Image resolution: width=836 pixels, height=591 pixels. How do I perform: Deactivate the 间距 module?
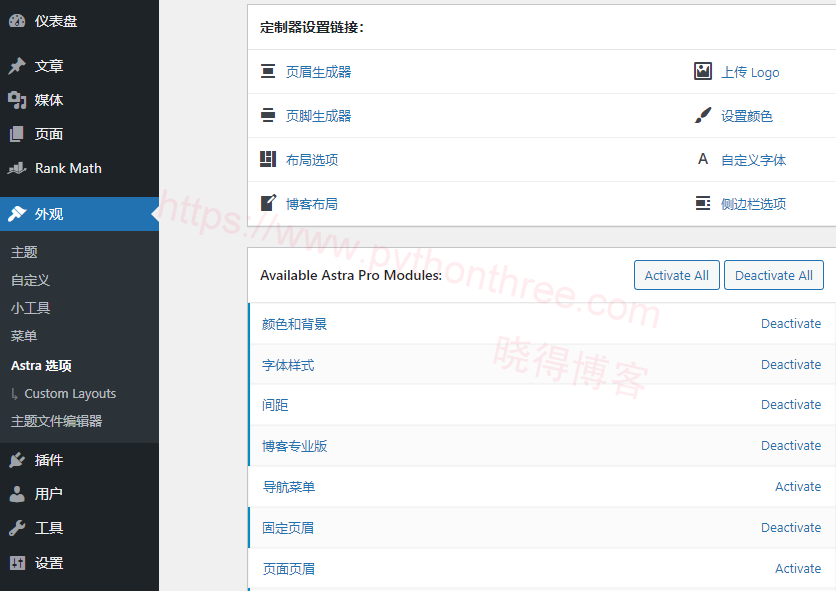tap(791, 405)
